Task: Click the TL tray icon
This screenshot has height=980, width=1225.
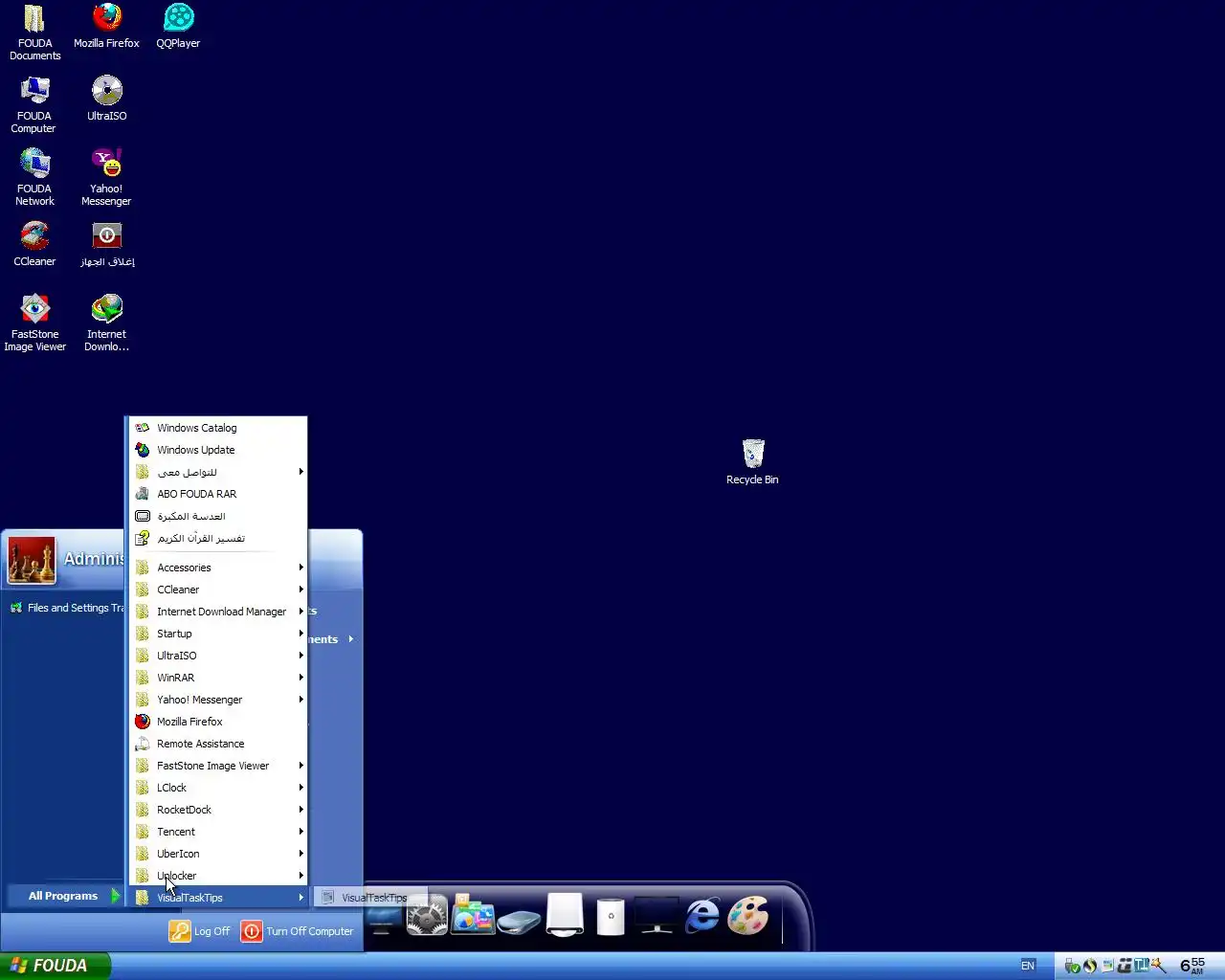Action: click(x=1142, y=965)
